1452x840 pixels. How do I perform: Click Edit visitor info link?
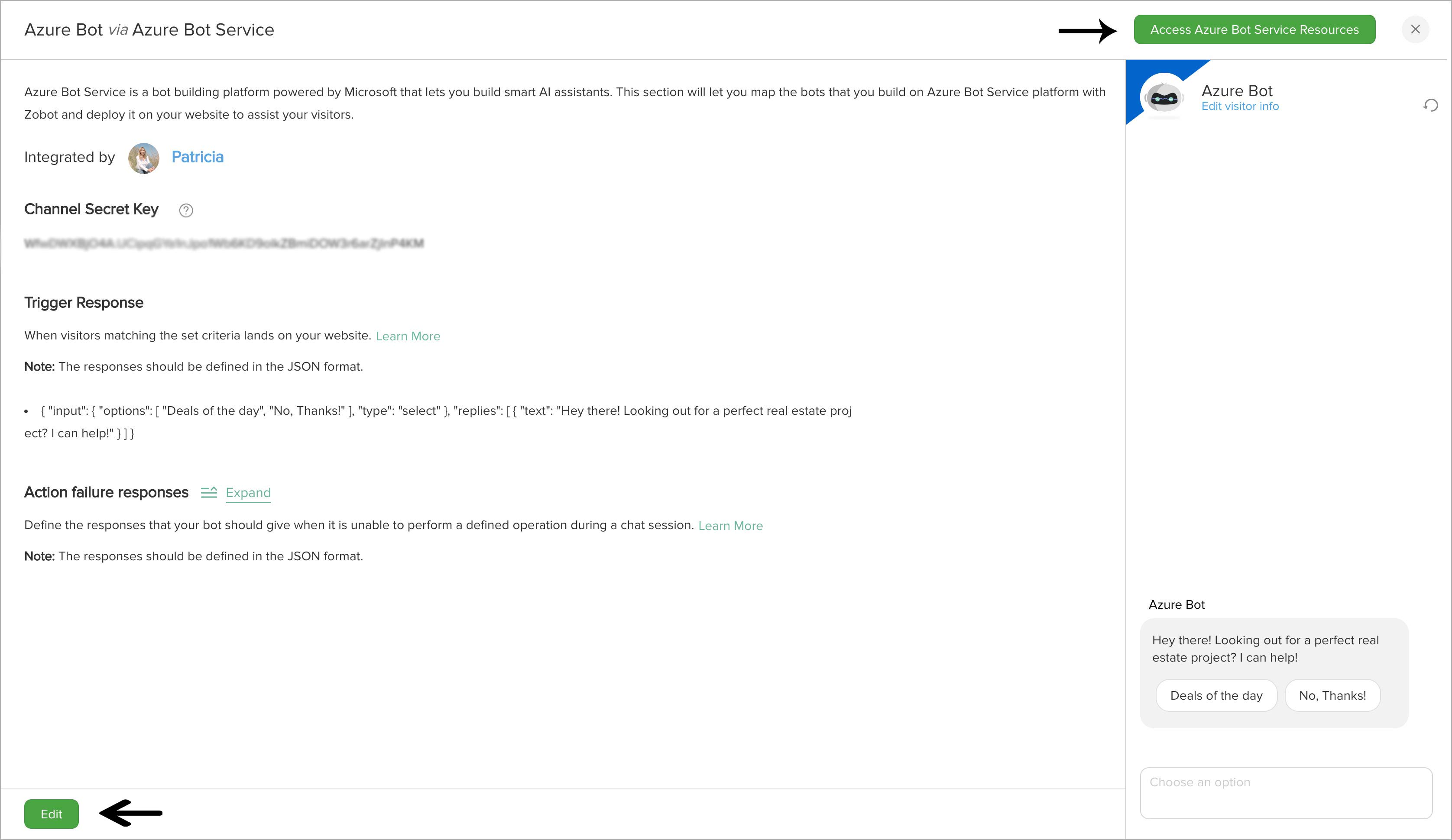(1240, 107)
